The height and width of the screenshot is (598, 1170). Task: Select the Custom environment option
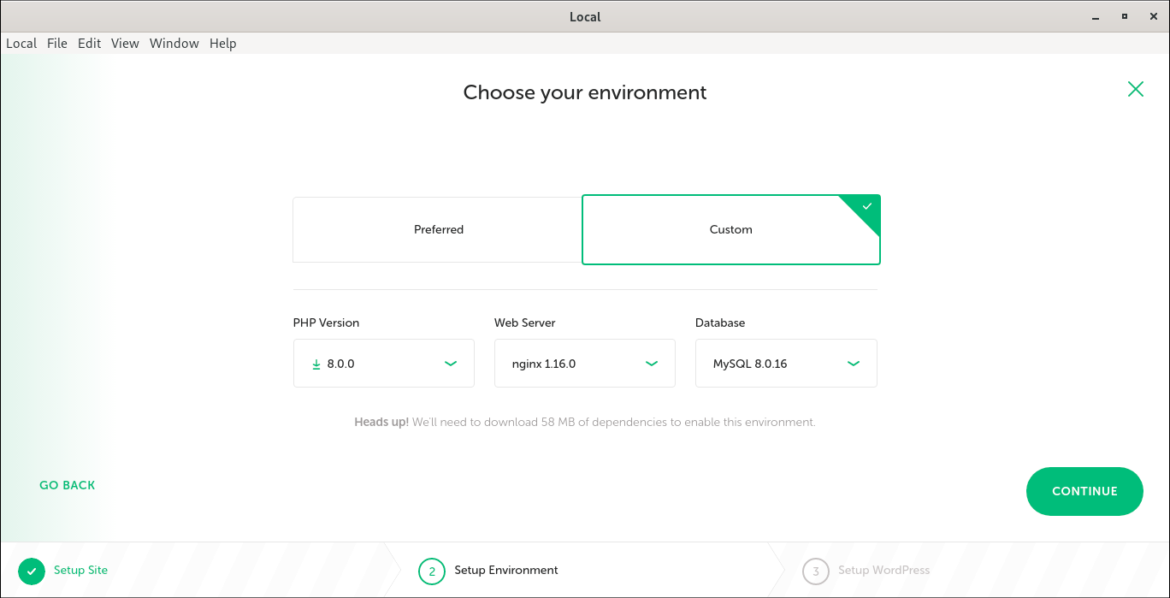tap(731, 230)
